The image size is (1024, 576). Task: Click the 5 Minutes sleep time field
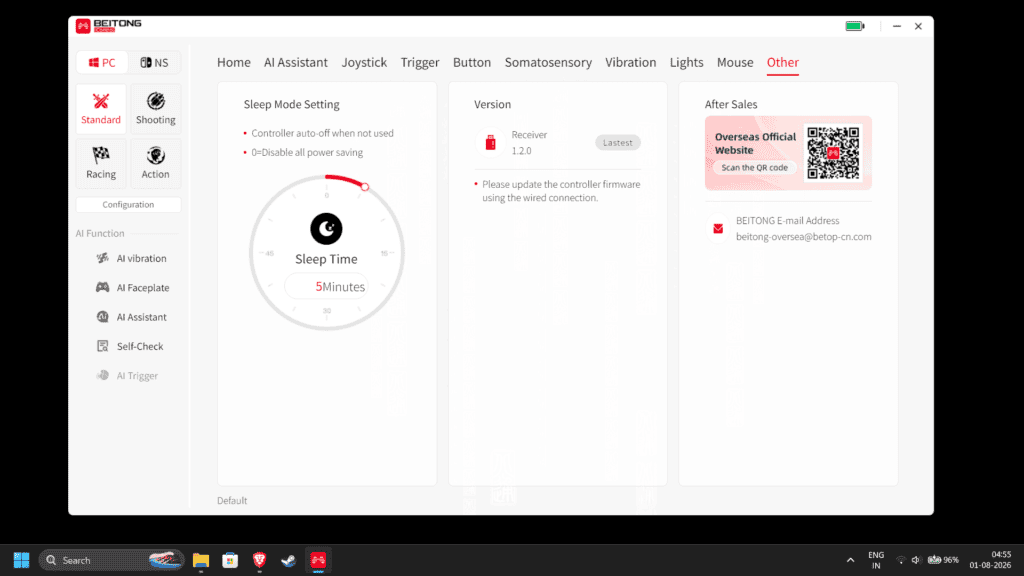coord(327,287)
